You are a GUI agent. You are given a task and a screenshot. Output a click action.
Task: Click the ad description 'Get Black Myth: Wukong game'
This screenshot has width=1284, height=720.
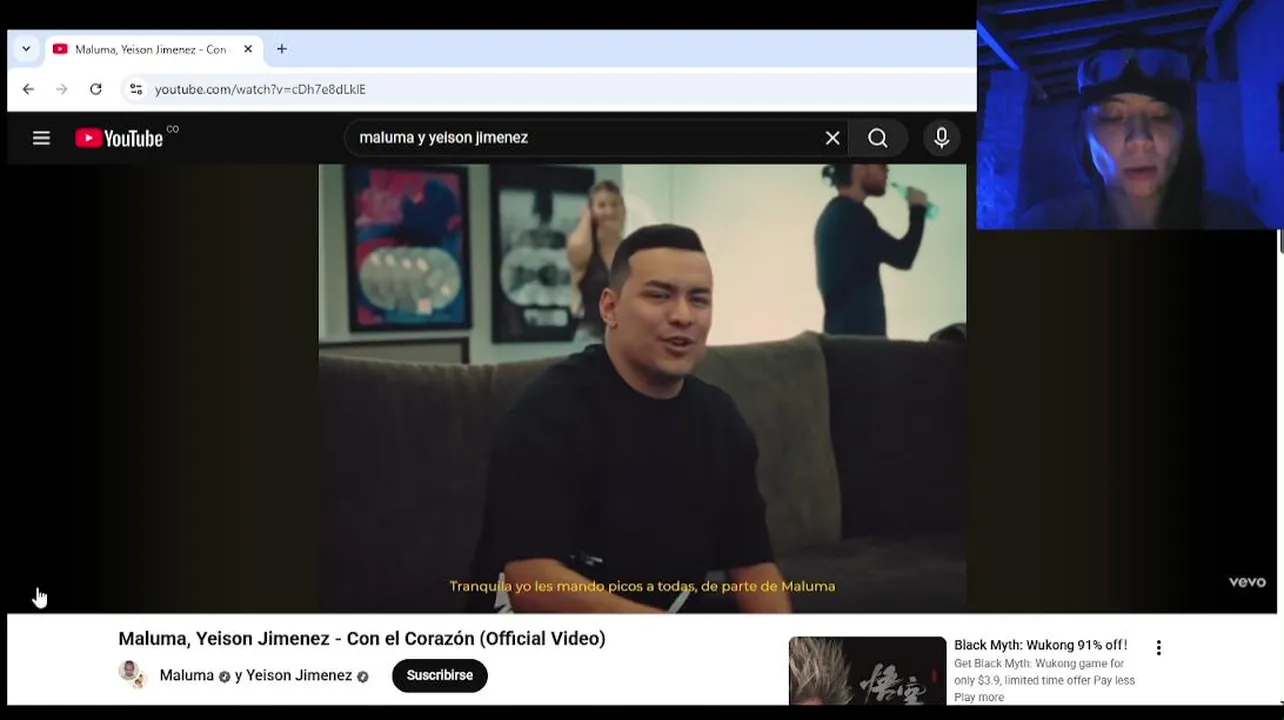pos(1044,680)
